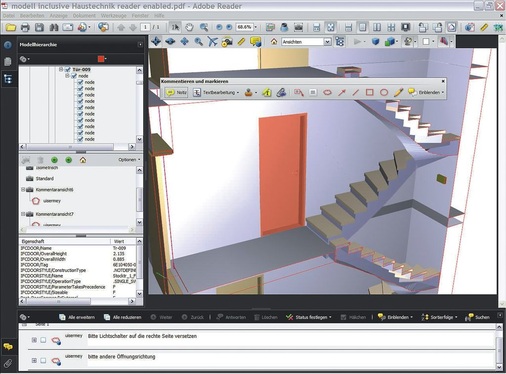
Task: Click the binoculars Search icon
Action: [54, 27]
